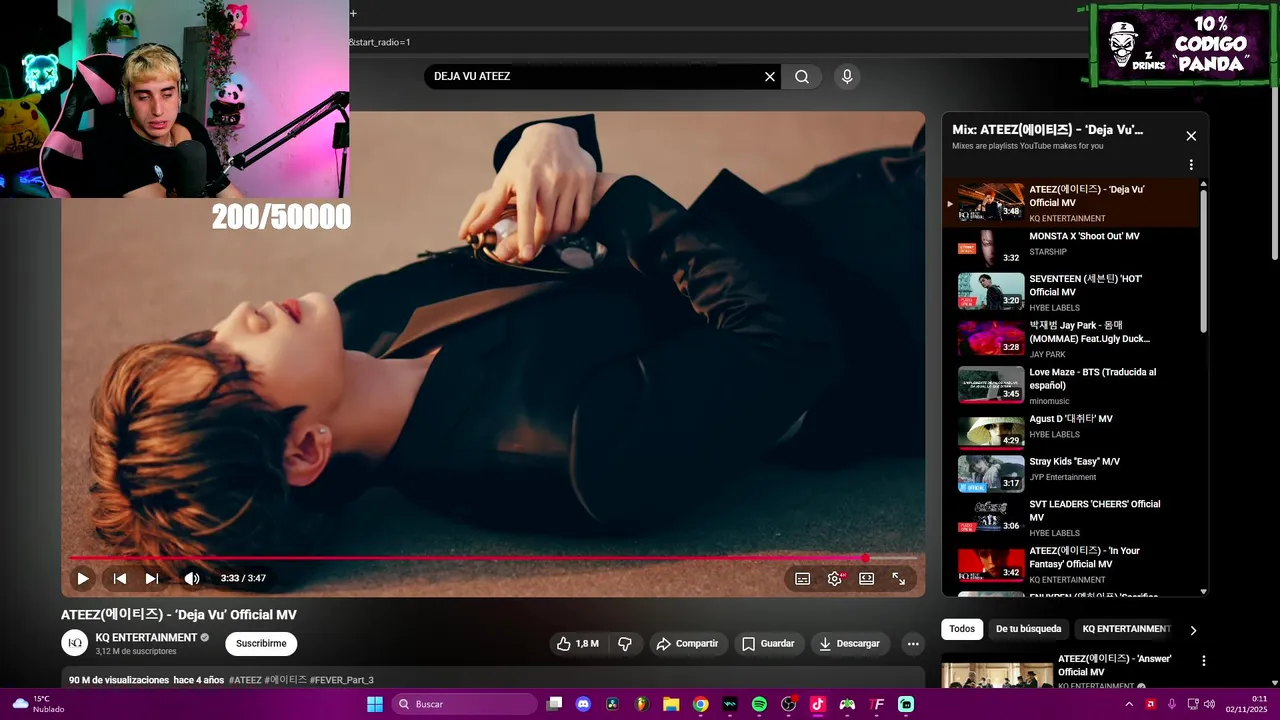Toggle subtitles in the video player
Screen dimensions: 1280x720
802,578
